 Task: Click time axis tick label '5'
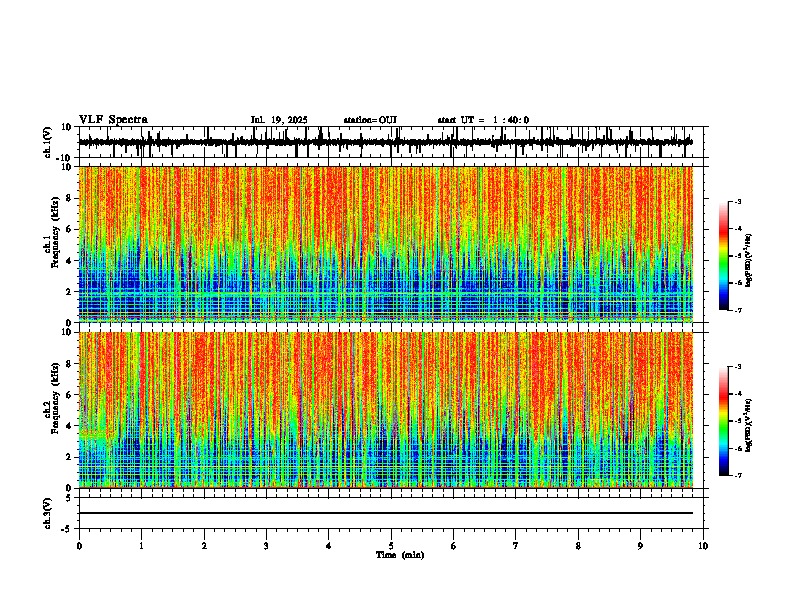pos(391,546)
